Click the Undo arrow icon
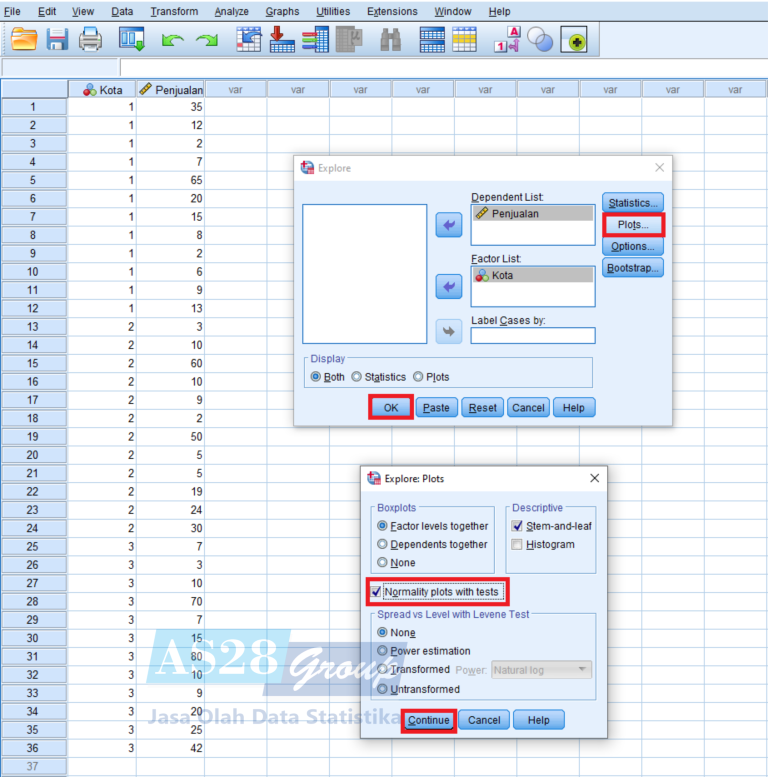 coord(172,39)
